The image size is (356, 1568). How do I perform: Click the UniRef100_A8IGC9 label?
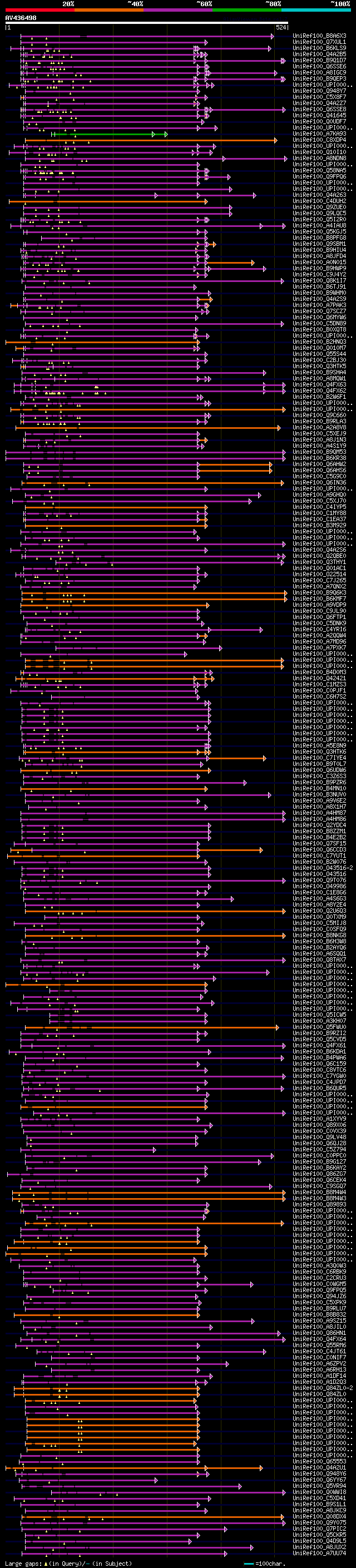click(x=319, y=72)
